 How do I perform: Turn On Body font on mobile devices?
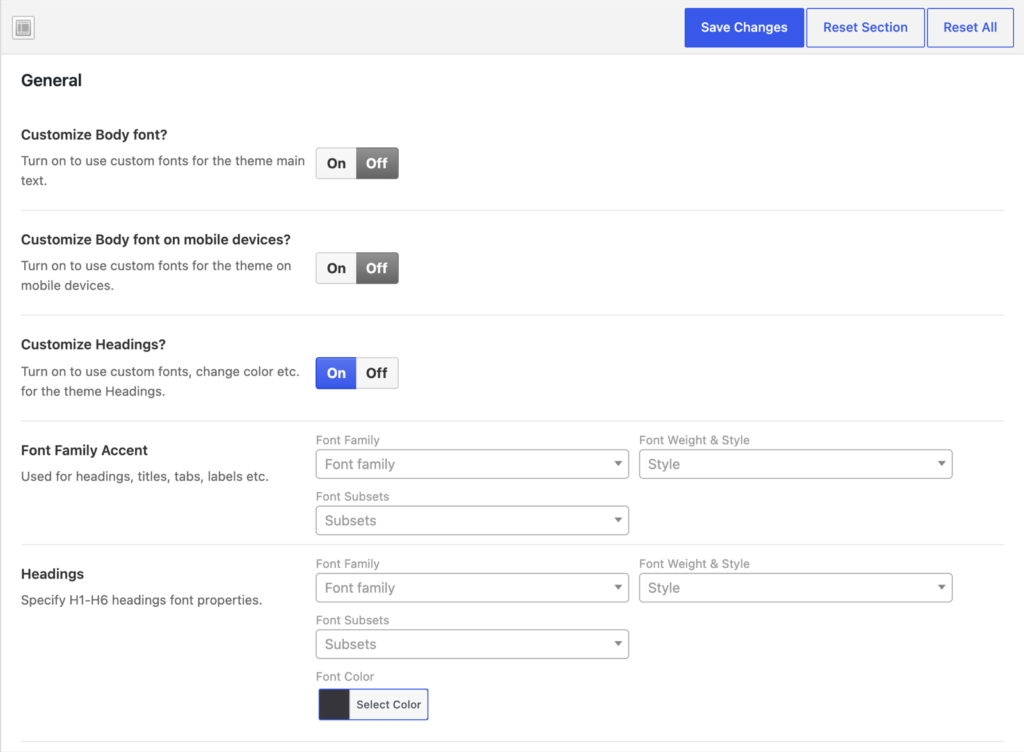pyautogui.click(x=336, y=268)
